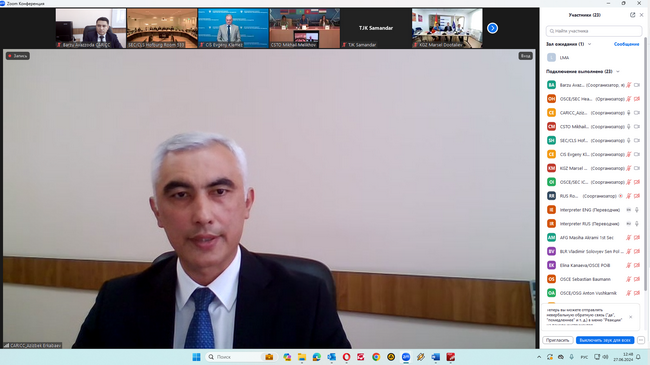Unmute OSCE Sebastian Baumann microphone icon

pos(629,279)
